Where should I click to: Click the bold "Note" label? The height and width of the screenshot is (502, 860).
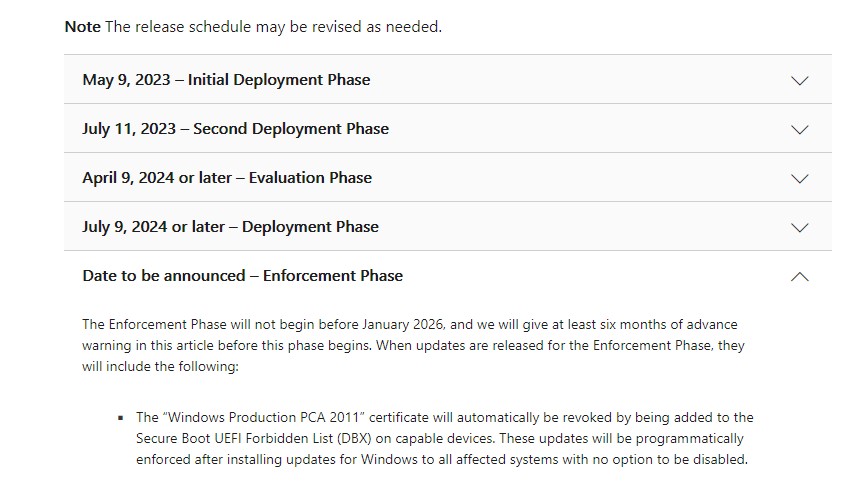click(x=82, y=27)
